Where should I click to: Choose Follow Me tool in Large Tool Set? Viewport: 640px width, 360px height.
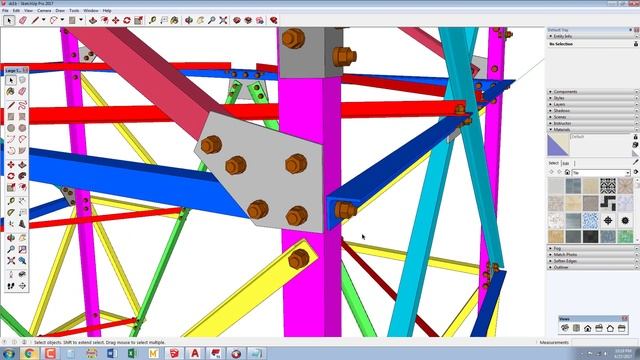coord(22,176)
